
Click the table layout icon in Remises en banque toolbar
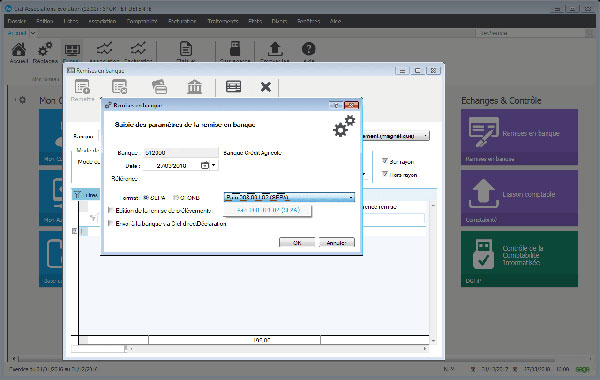tap(233, 86)
